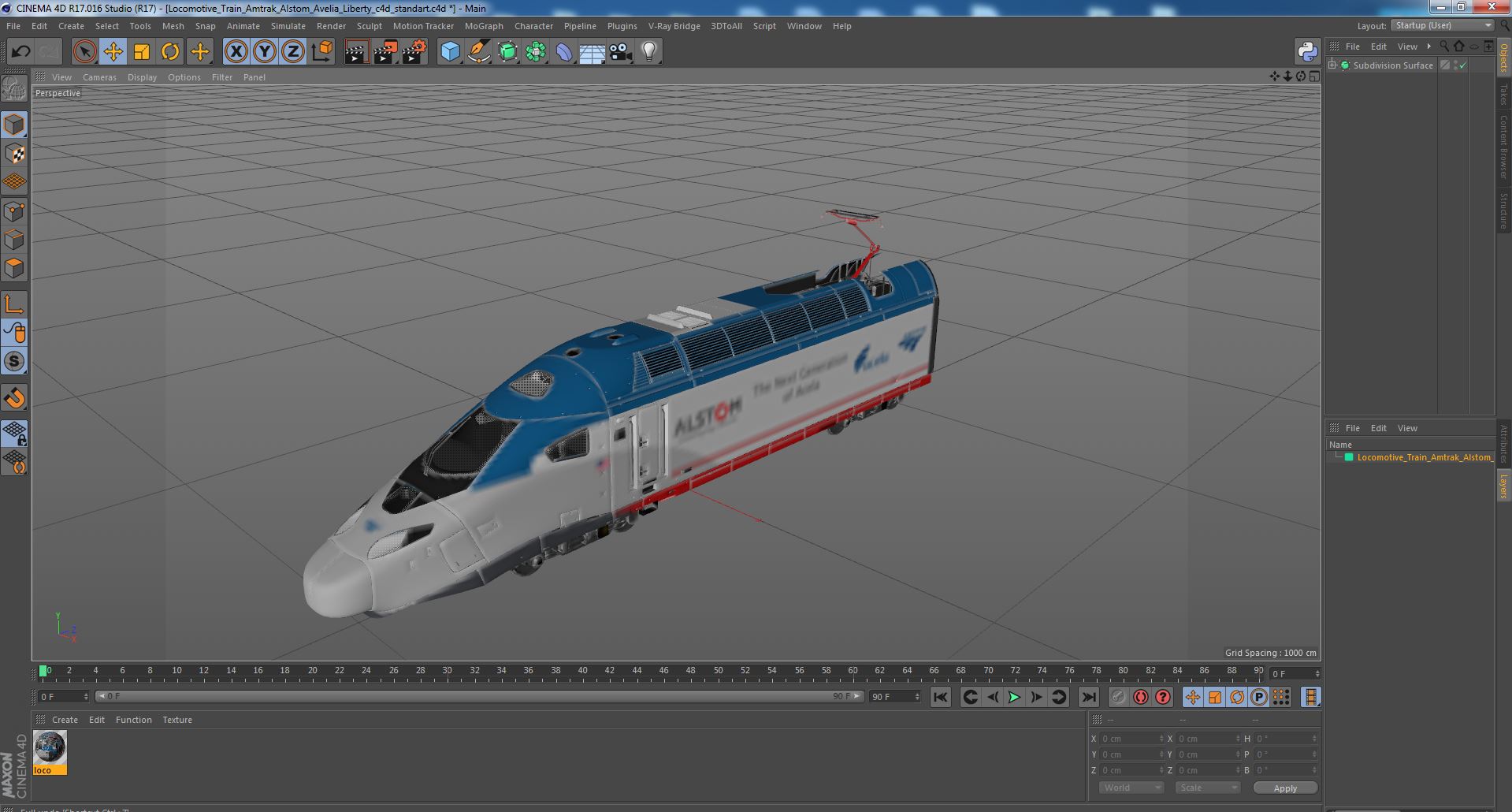This screenshot has height=812, width=1512.
Task: Add Array modeling object icon
Action: [x=536, y=52]
